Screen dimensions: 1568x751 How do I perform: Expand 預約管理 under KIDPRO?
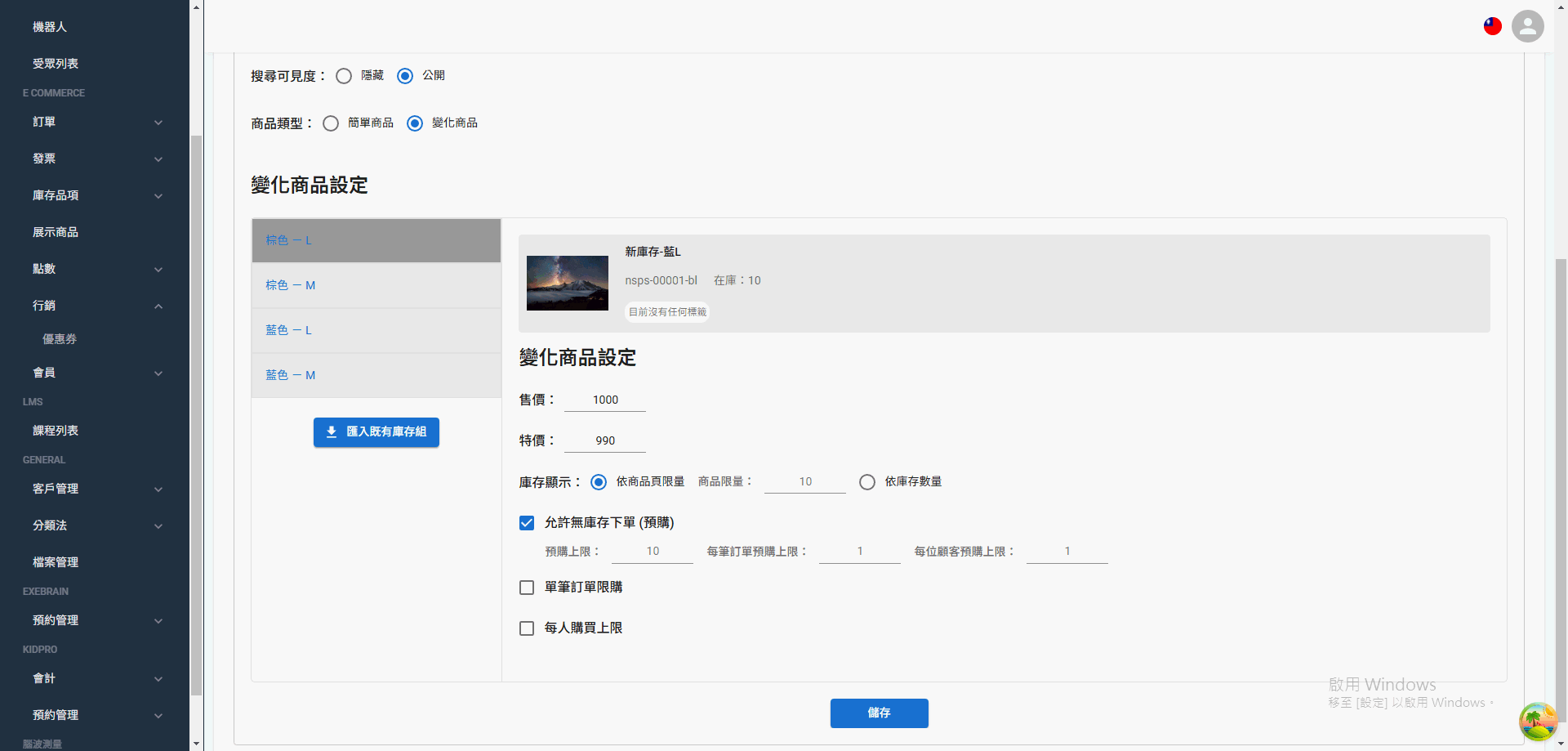[x=95, y=715]
